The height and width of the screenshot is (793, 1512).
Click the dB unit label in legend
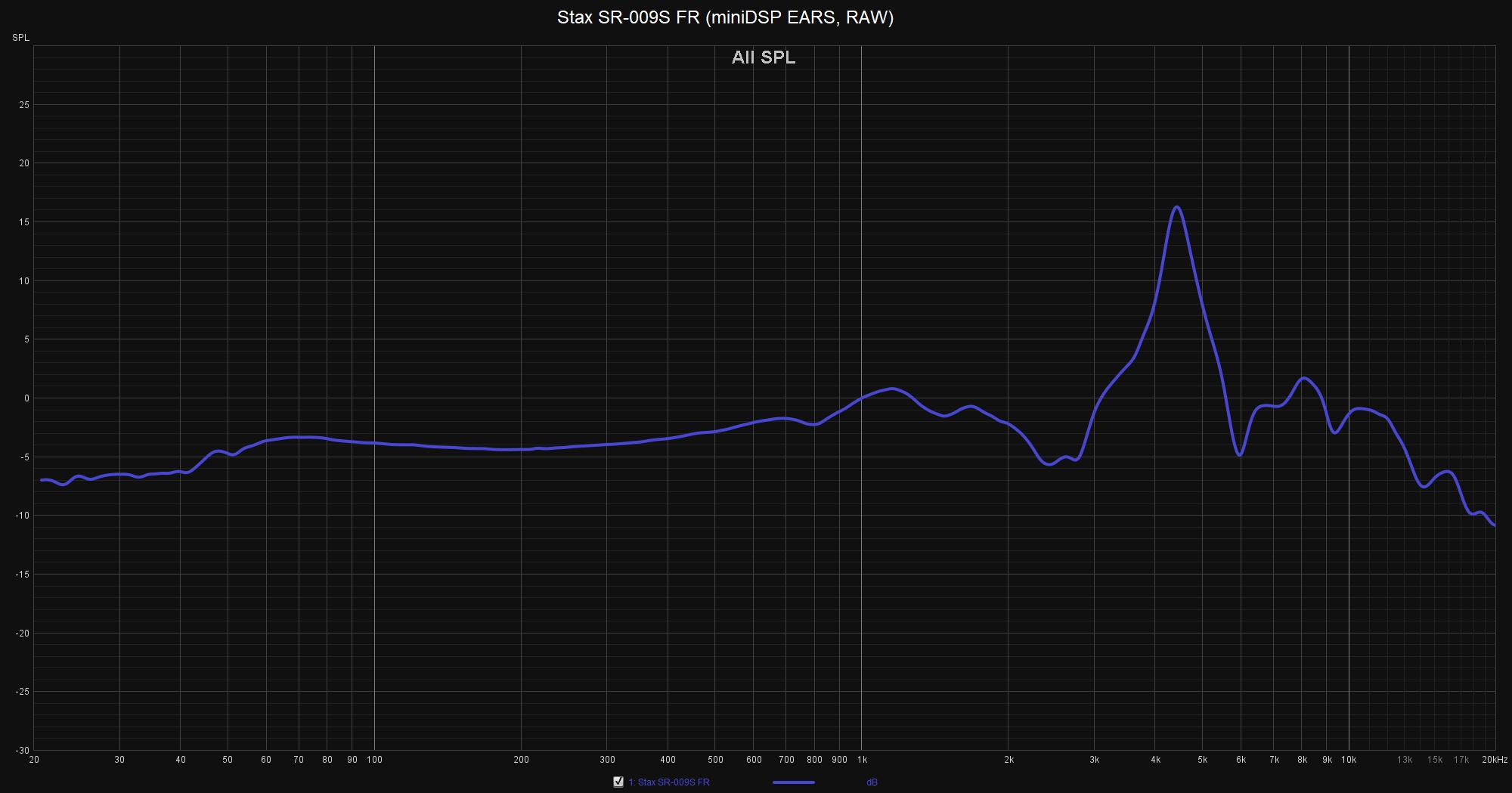coord(872,782)
